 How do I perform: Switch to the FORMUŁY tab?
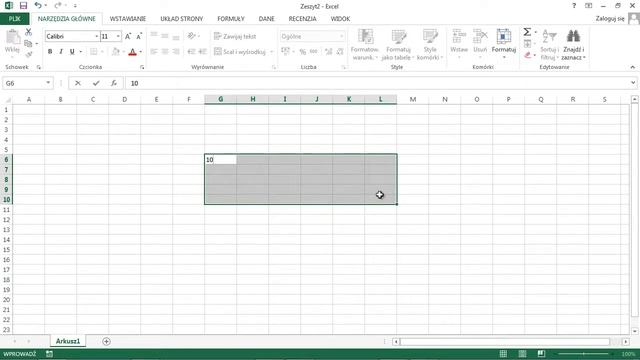coord(231,19)
